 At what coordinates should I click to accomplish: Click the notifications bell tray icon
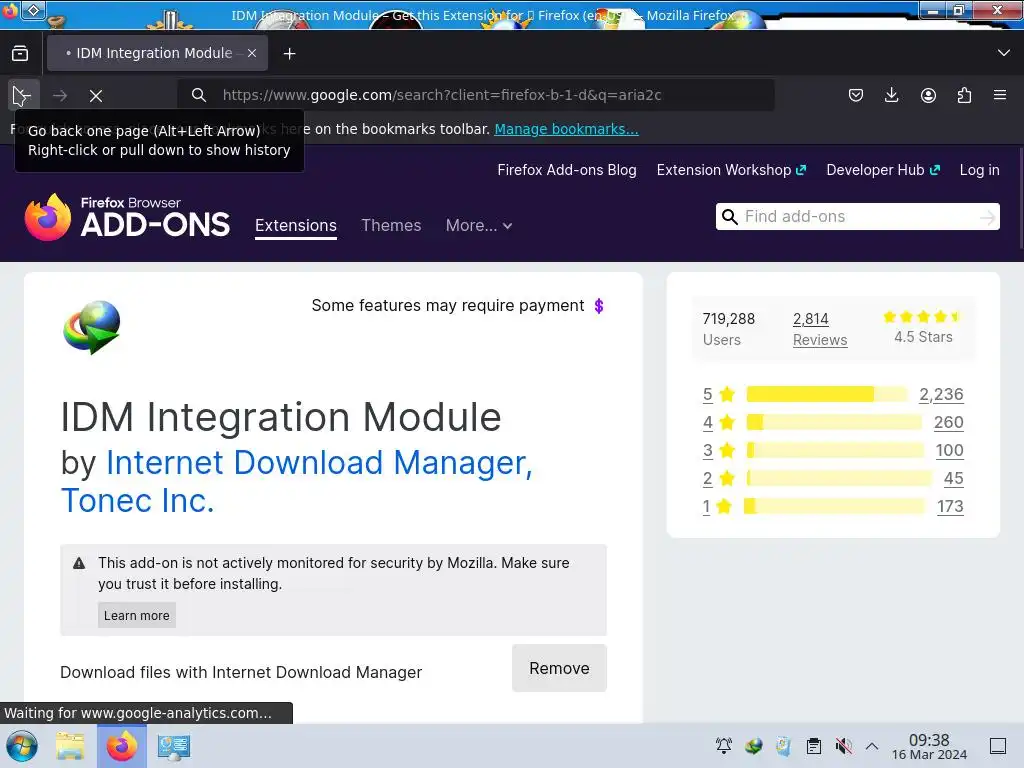pyautogui.click(x=724, y=746)
